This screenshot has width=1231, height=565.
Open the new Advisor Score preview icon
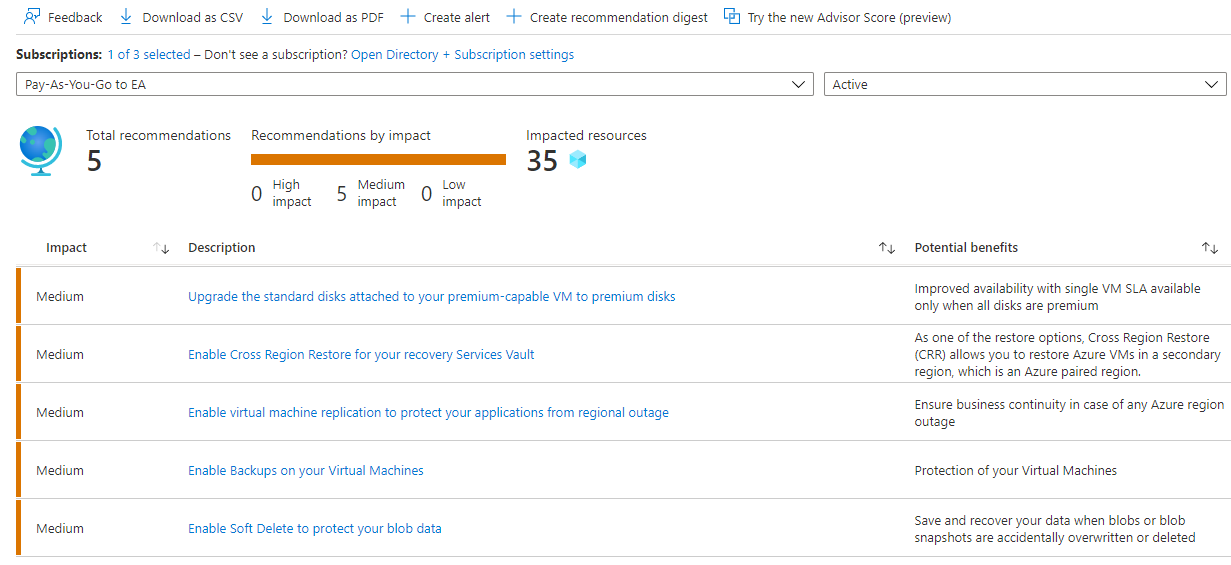(732, 17)
